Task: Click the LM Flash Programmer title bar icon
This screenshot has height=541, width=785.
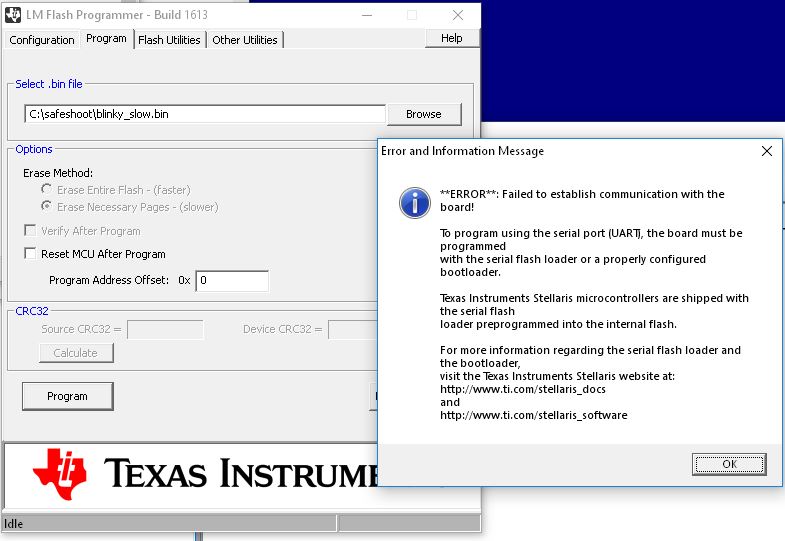Action: [13, 15]
